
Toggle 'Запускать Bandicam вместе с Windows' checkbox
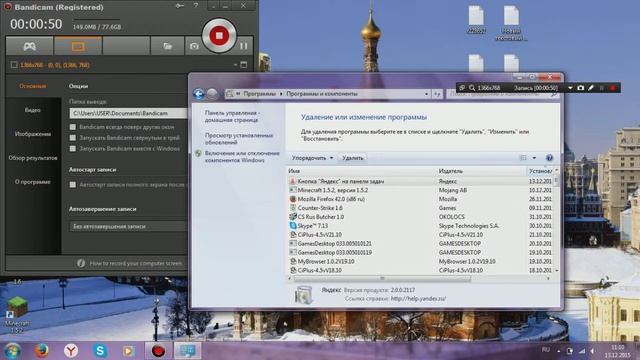click(x=73, y=149)
